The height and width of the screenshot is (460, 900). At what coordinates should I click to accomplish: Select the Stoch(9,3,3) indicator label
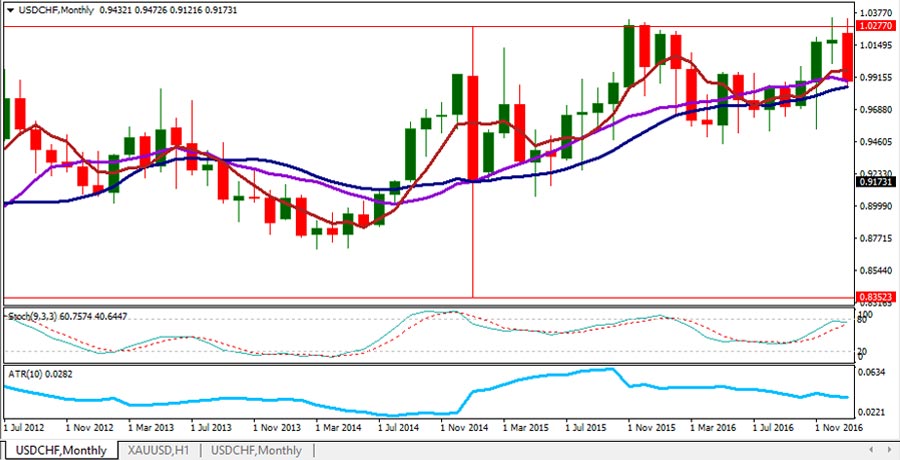pos(38,316)
